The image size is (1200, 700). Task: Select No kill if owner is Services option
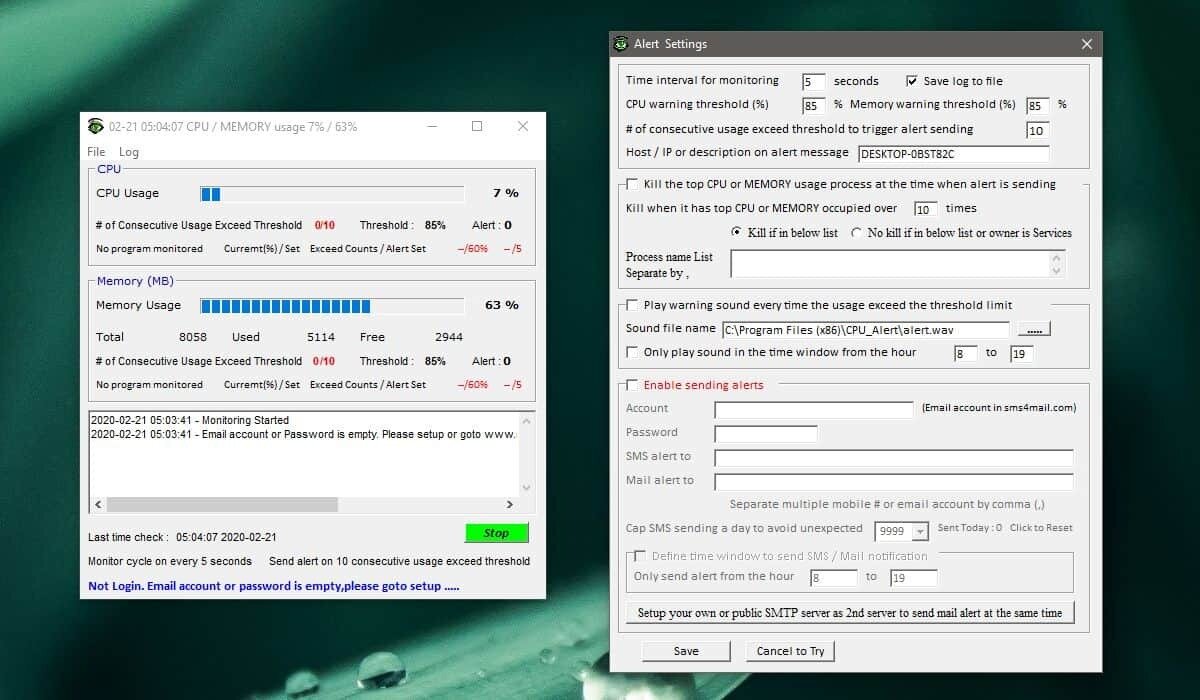(x=855, y=232)
